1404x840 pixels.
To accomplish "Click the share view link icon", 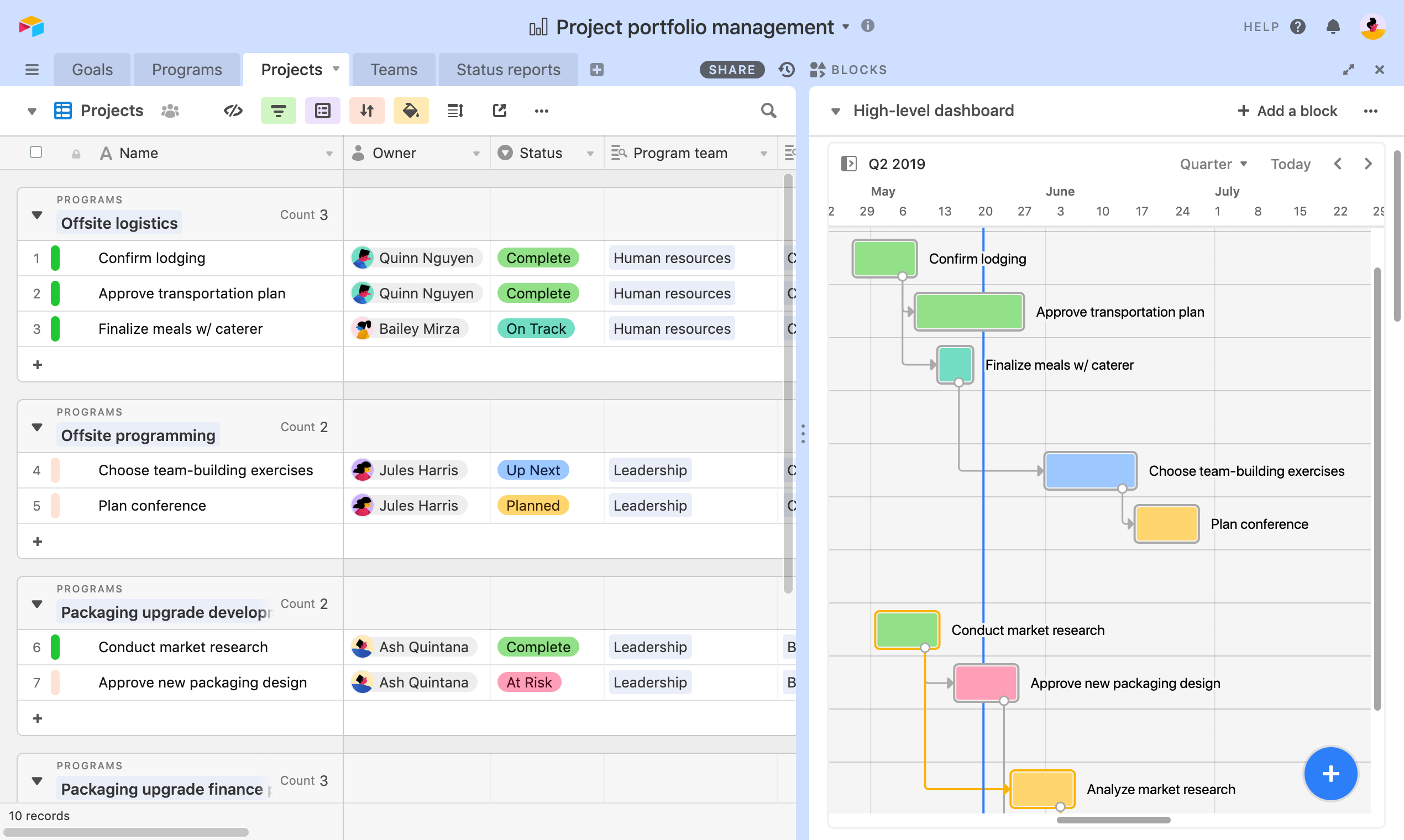I will pos(499,111).
